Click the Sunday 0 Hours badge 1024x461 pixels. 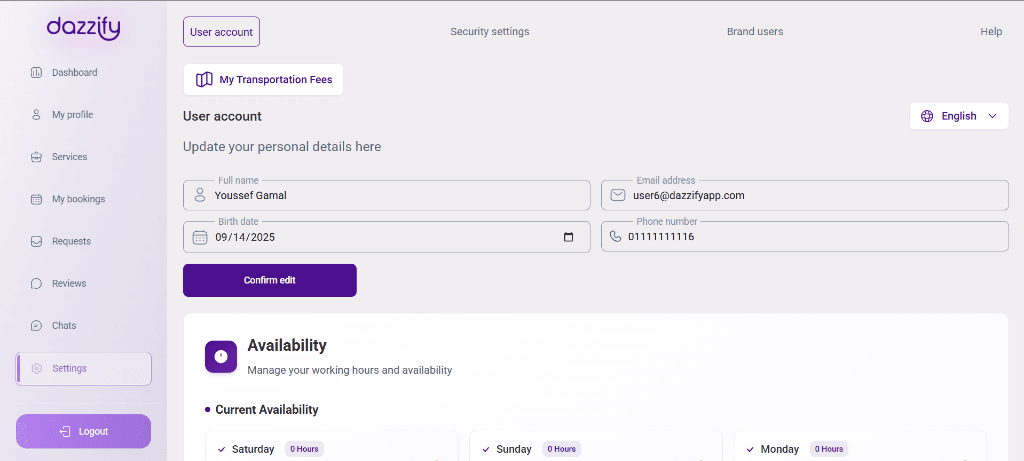[562, 449]
